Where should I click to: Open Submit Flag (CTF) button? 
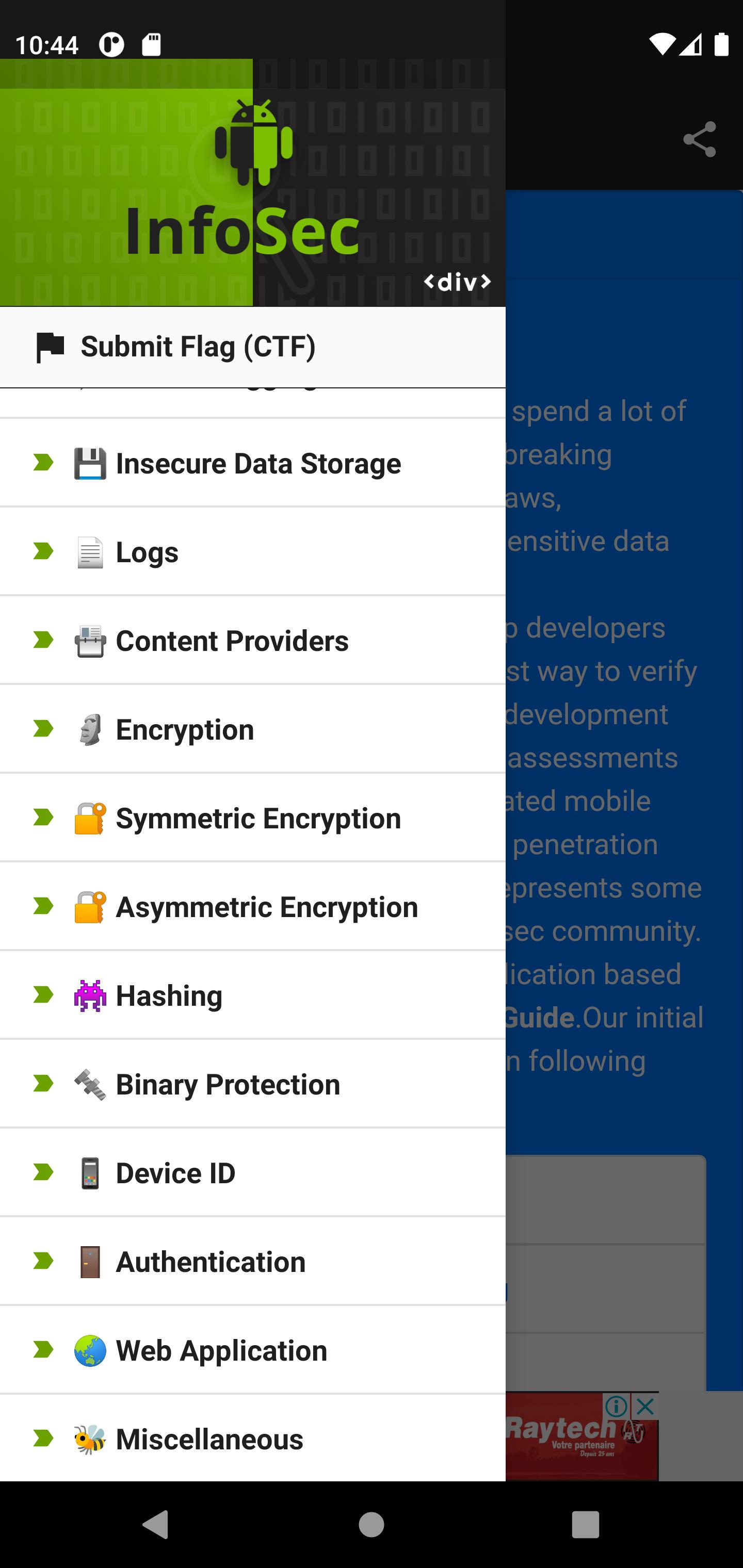(x=253, y=347)
